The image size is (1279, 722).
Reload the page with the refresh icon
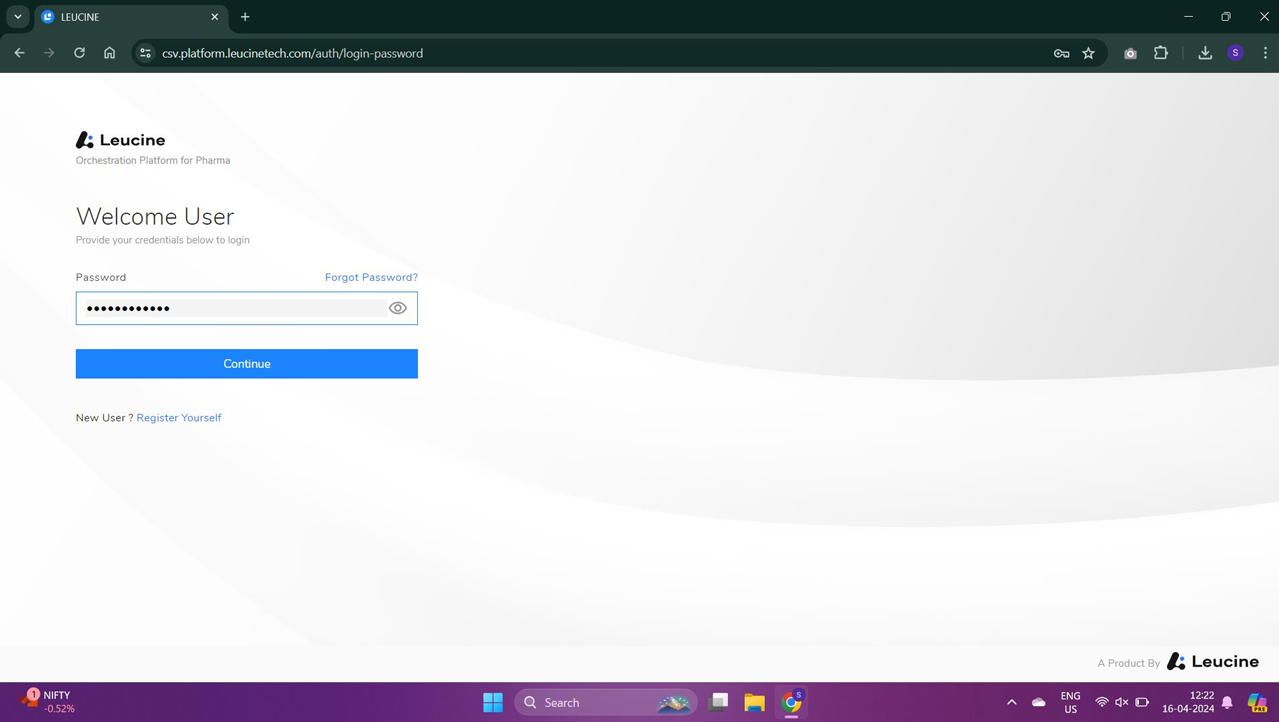(x=79, y=53)
